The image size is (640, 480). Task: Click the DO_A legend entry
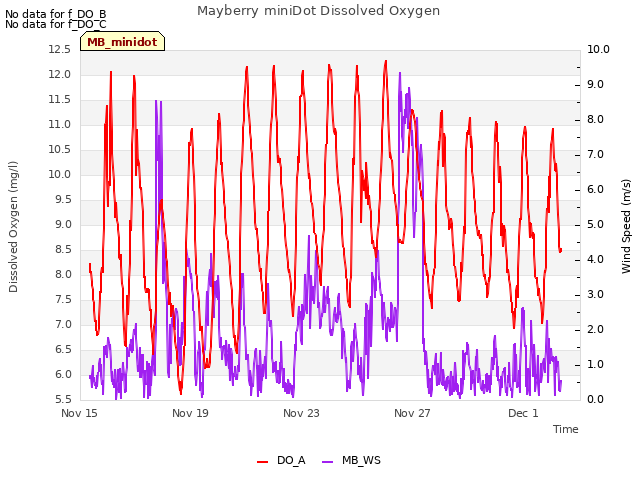pyautogui.click(x=281, y=460)
